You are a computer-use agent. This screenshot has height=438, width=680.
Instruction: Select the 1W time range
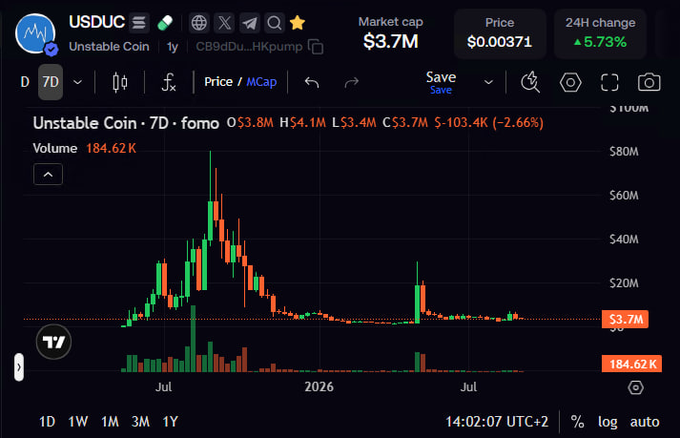[x=78, y=422]
